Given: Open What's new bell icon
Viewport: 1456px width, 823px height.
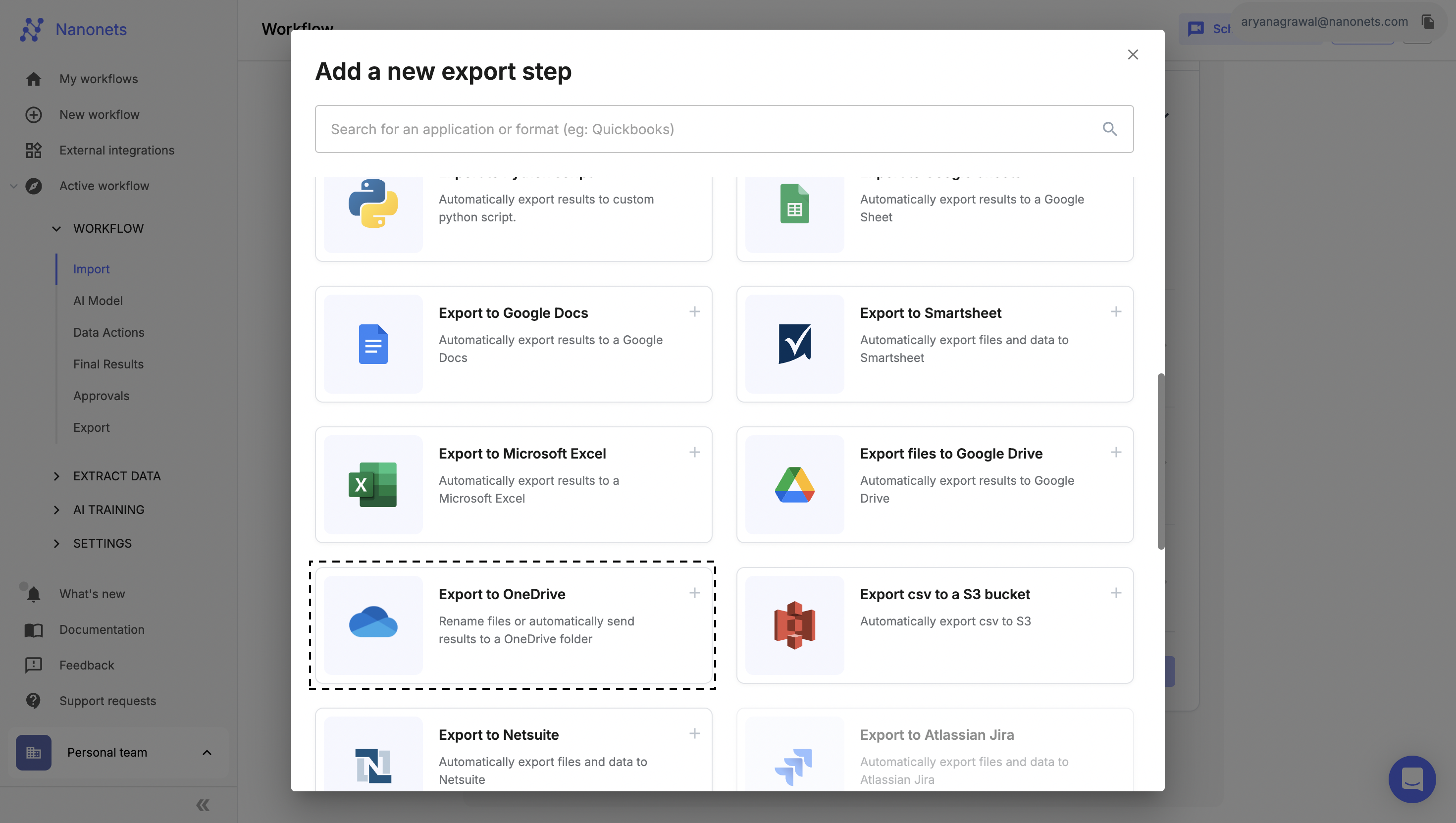Looking at the screenshot, I should point(33,594).
